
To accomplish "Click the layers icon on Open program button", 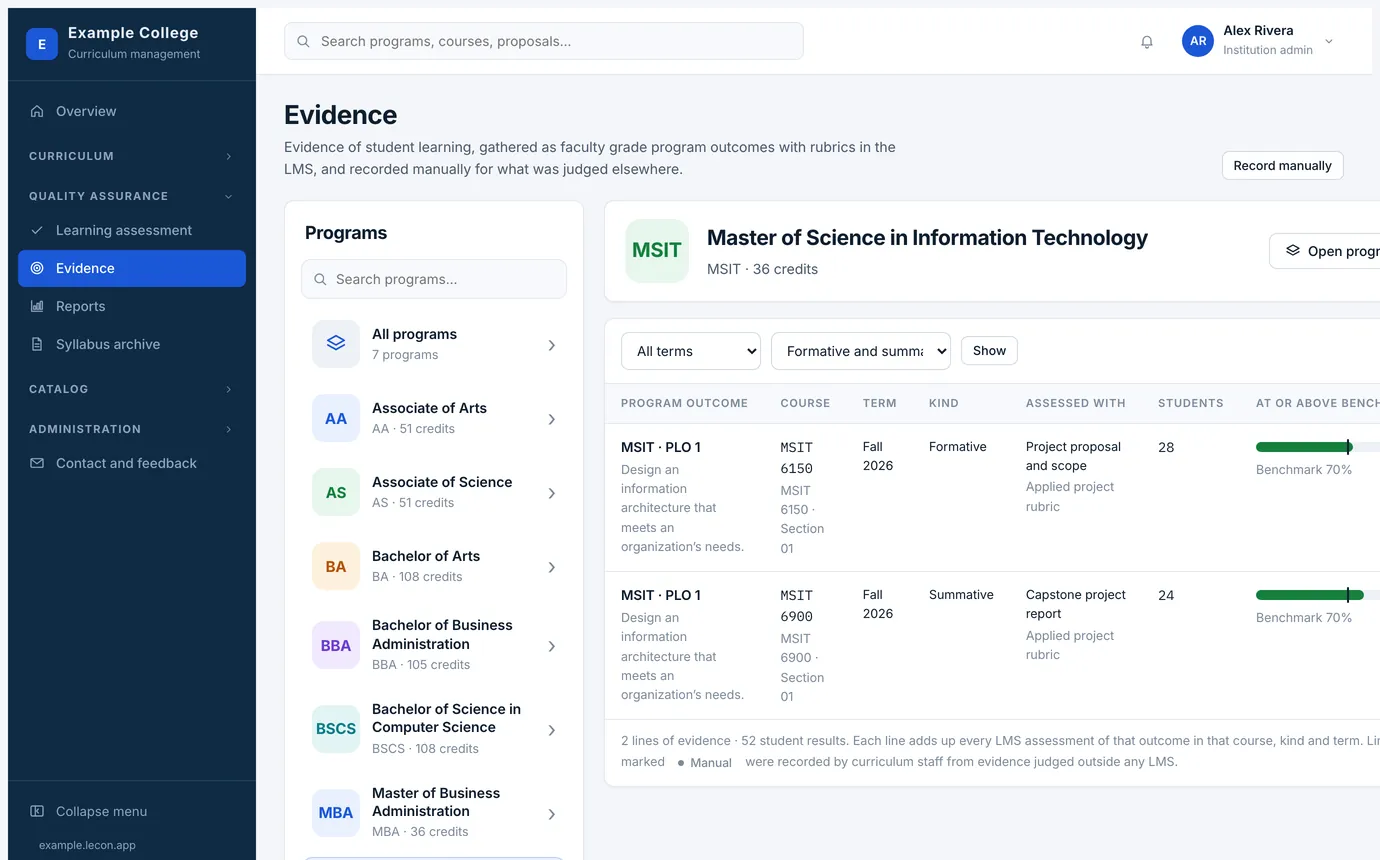I will pyautogui.click(x=1293, y=251).
